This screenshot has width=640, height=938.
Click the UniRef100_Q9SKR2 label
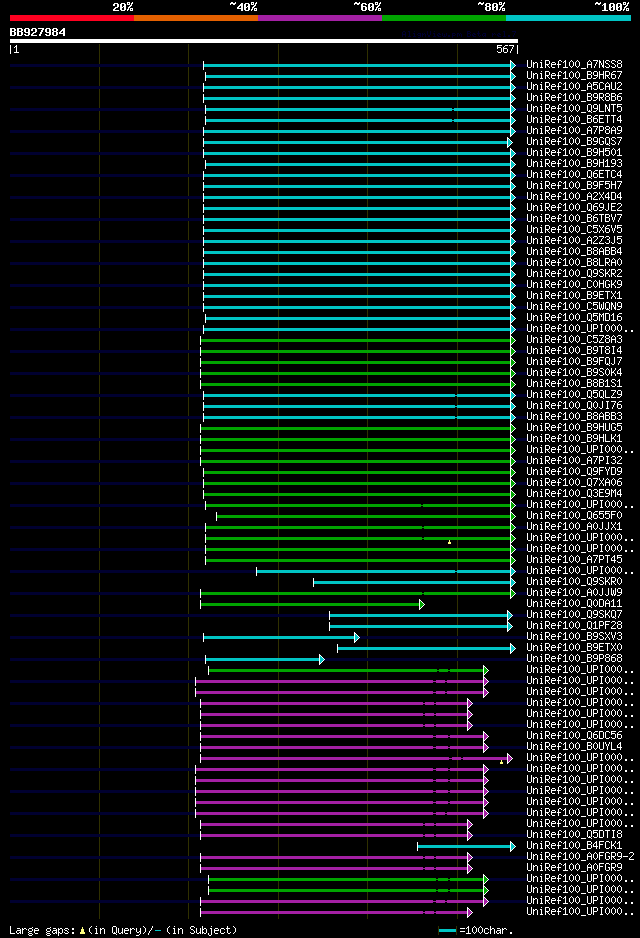[574, 273]
